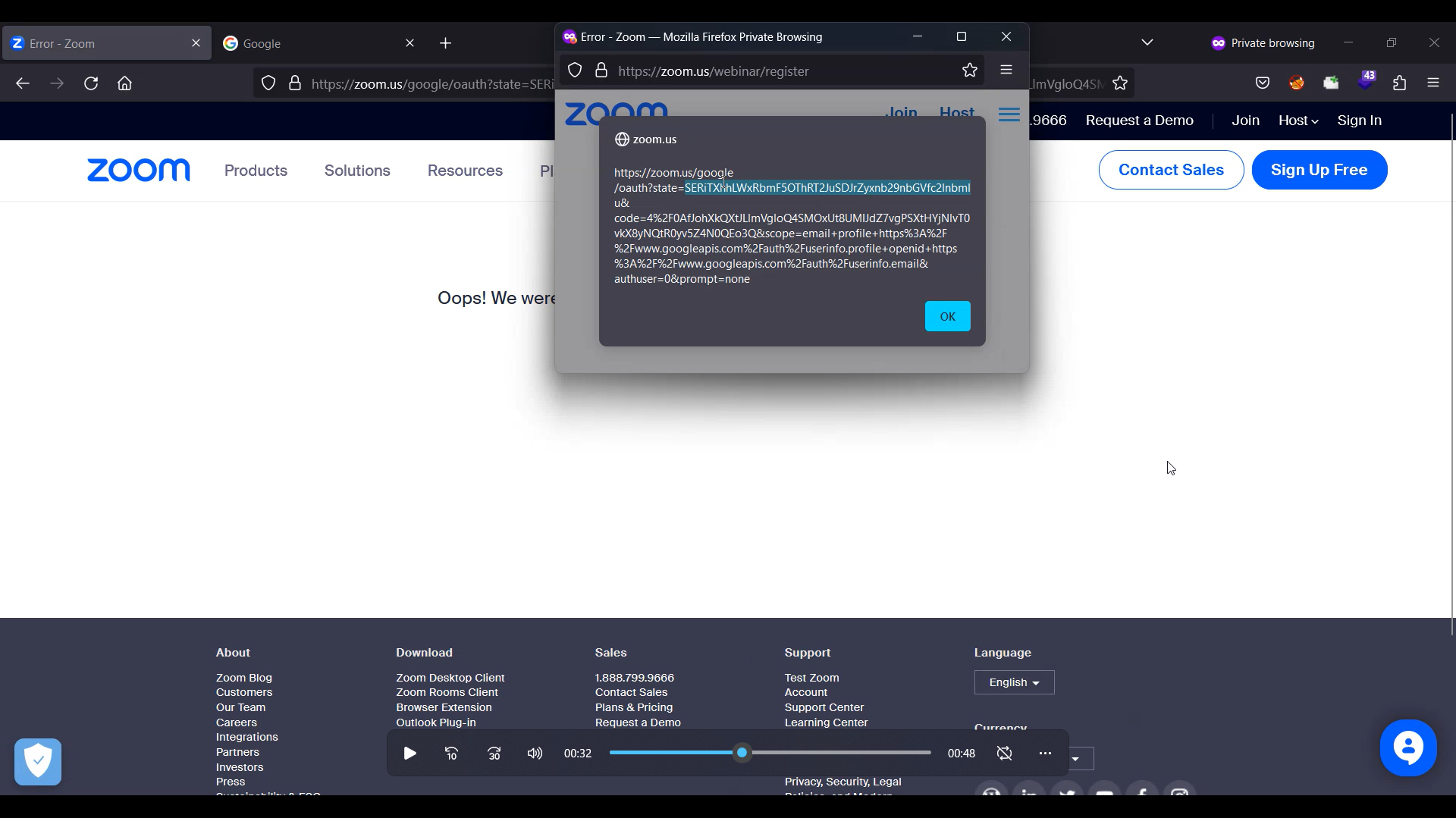Click Contact Sales button
This screenshot has width=1456, height=818.
[1171, 170]
